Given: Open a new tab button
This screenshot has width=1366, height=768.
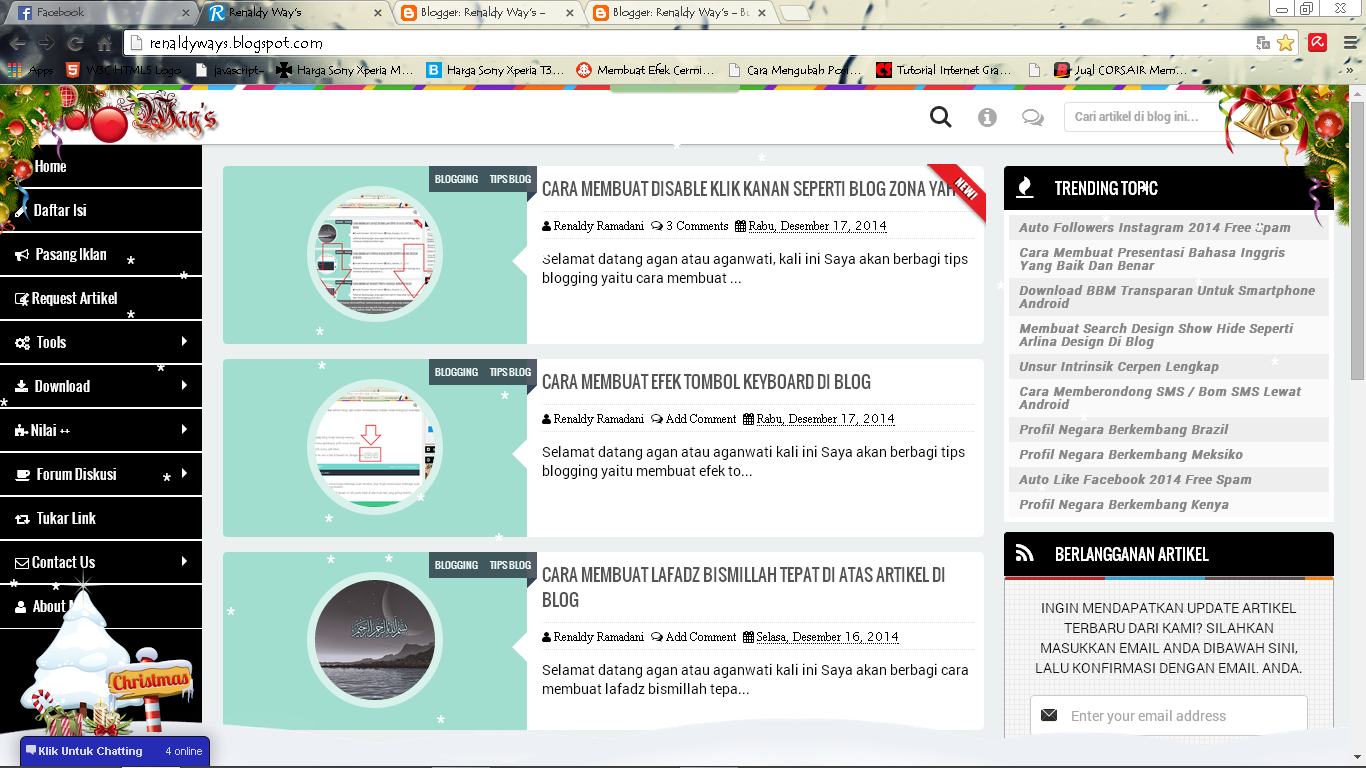Looking at the screenshot, I should click(795, 13).
